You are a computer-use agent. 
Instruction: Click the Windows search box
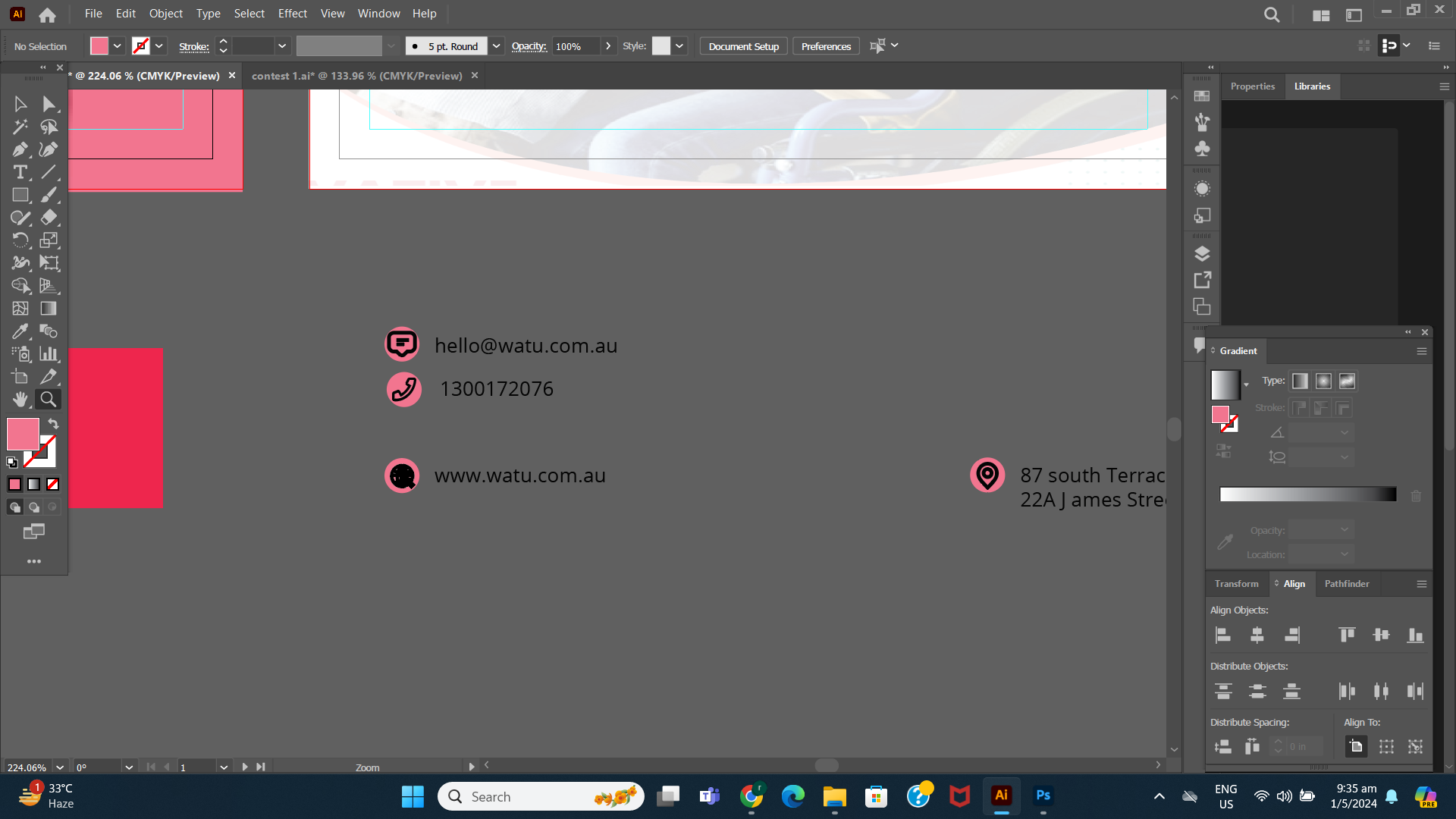541,796
